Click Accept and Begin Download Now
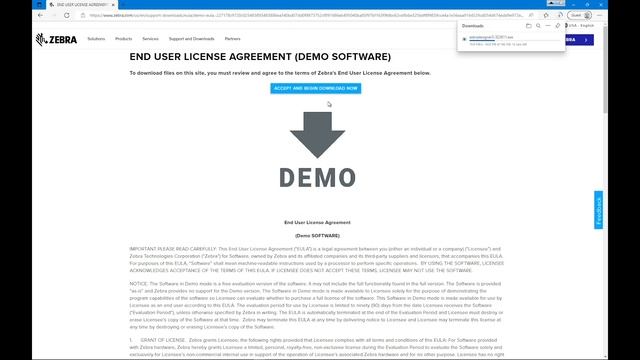The image size is (640, 360). pos(316,88)
